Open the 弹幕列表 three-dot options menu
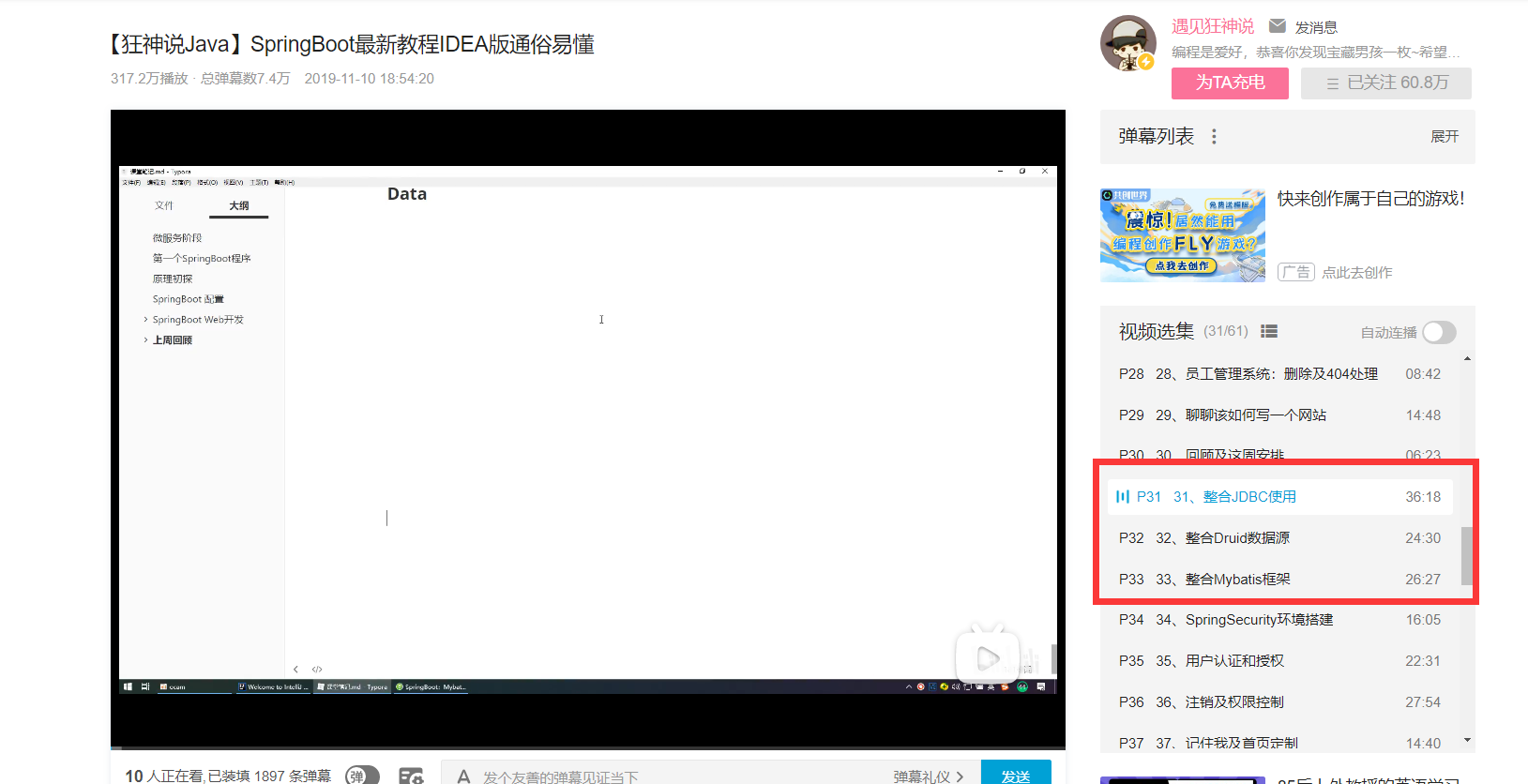The width and height of the screenshot is (1528, 784). (1214, 137)
